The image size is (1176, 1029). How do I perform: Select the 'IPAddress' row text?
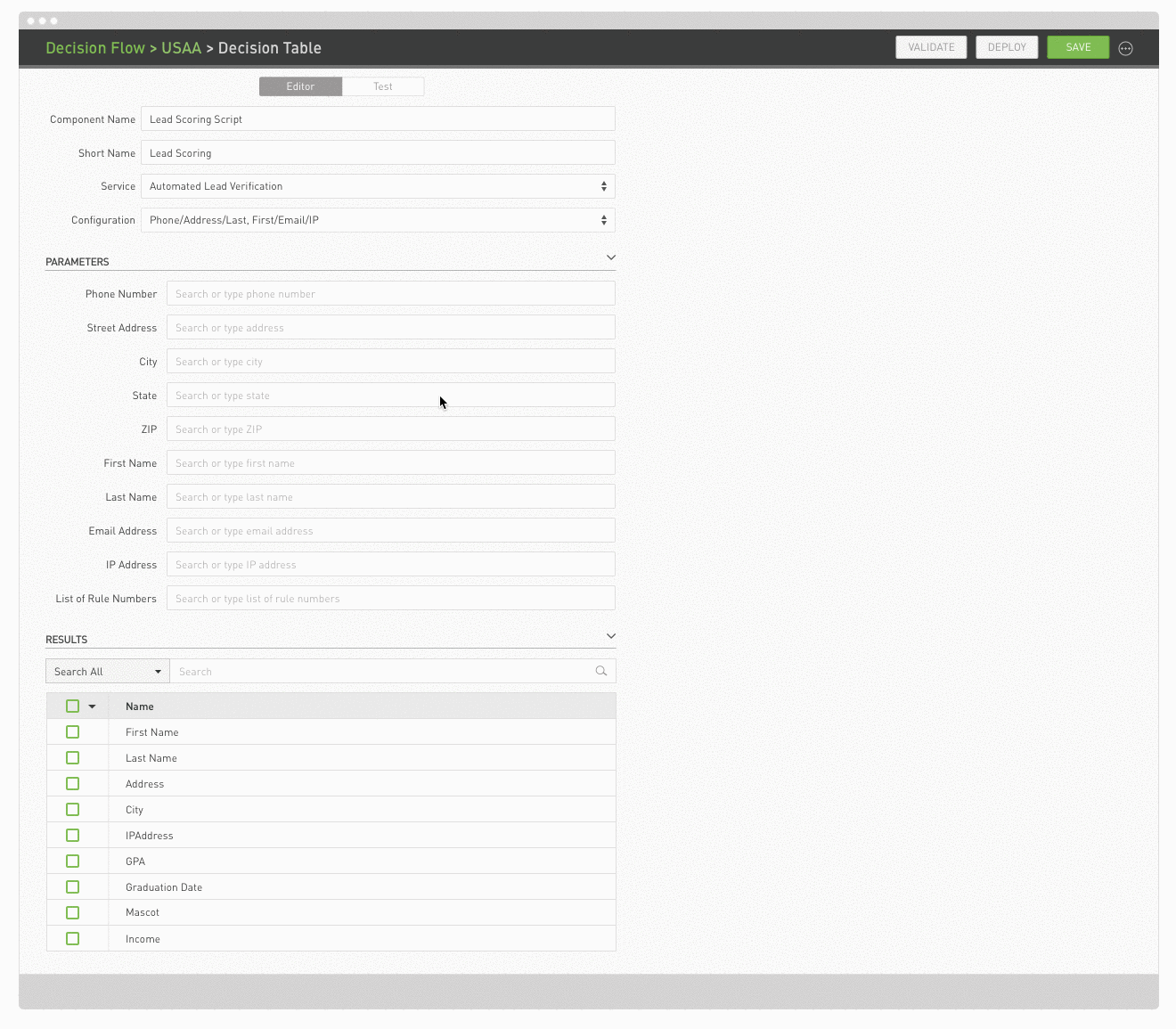150,836
